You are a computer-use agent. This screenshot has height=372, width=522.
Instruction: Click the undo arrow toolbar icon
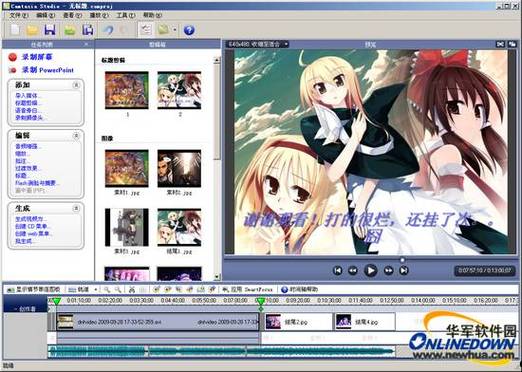coord(108,30)
